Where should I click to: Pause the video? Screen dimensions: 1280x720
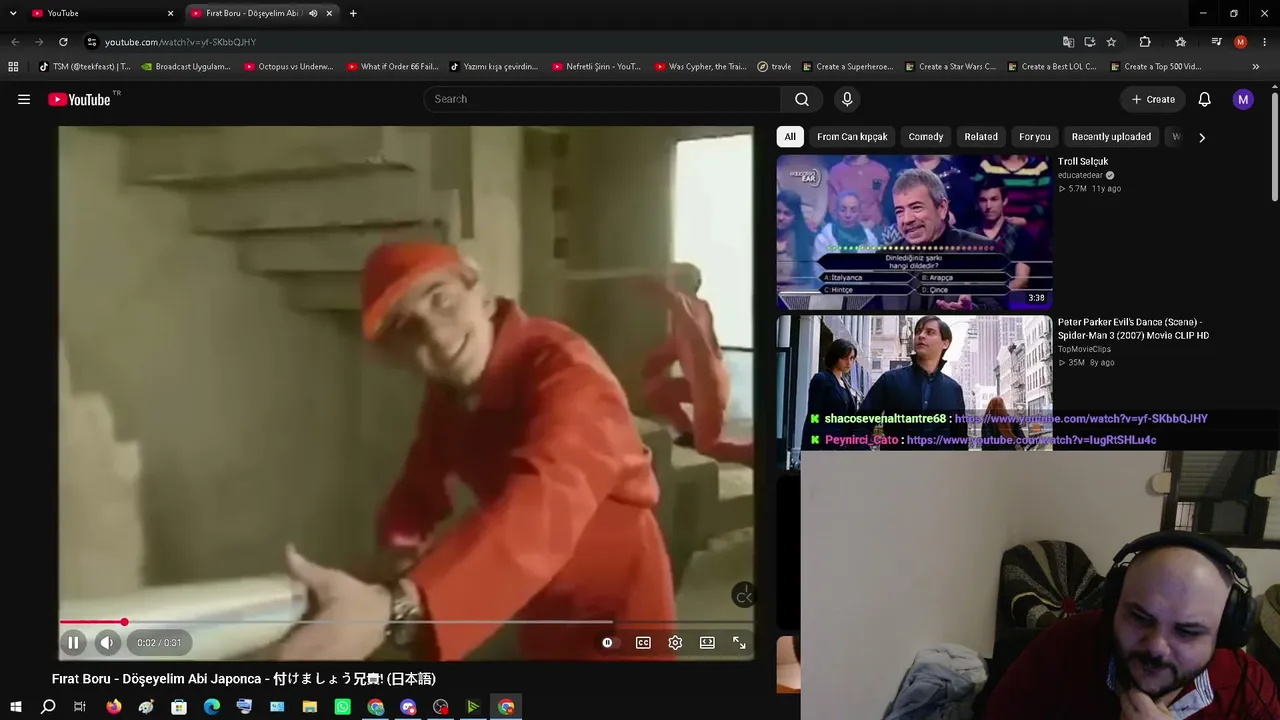(x=73, y=643)
